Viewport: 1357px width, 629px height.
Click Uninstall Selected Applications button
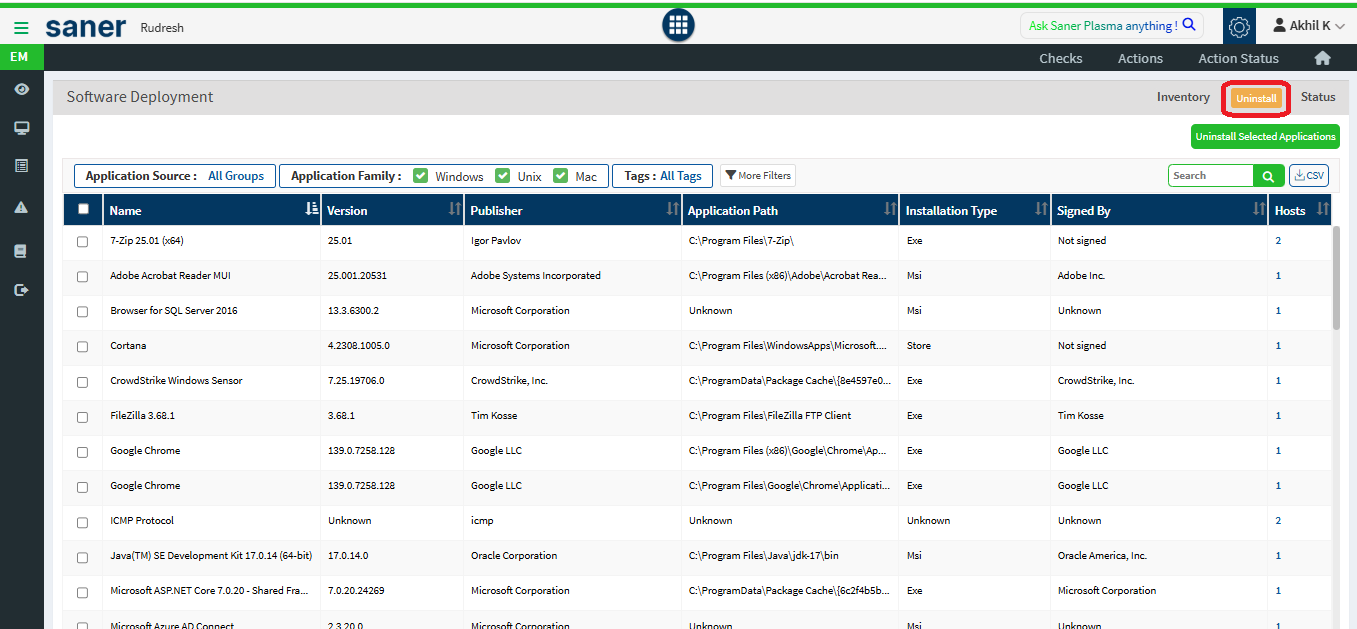click(1265, 136)
